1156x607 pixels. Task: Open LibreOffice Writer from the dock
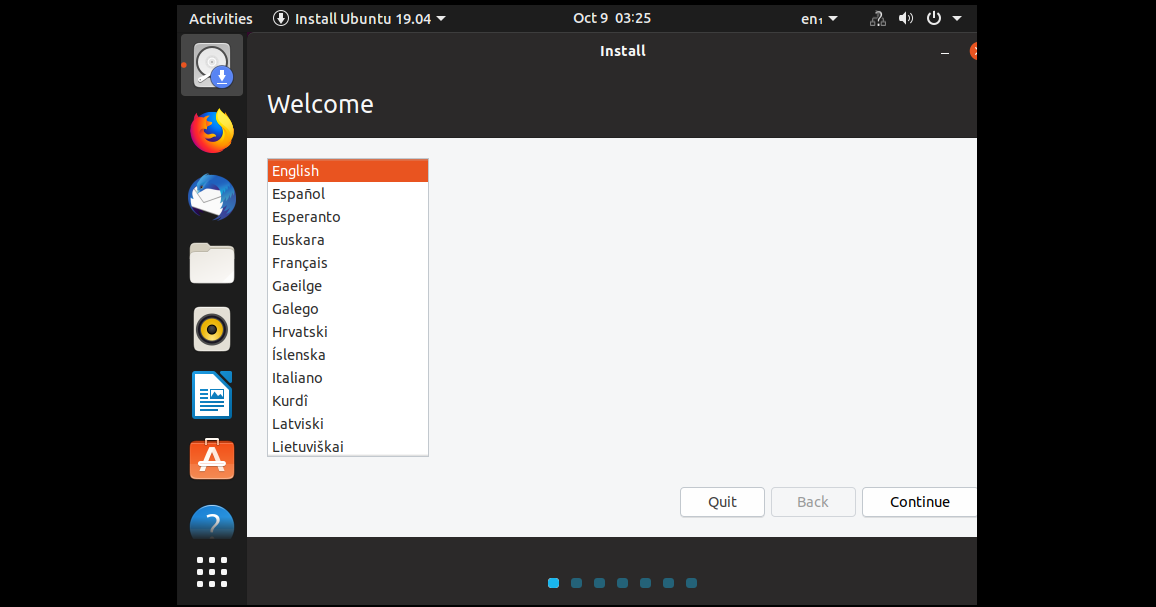coord(212,395)
